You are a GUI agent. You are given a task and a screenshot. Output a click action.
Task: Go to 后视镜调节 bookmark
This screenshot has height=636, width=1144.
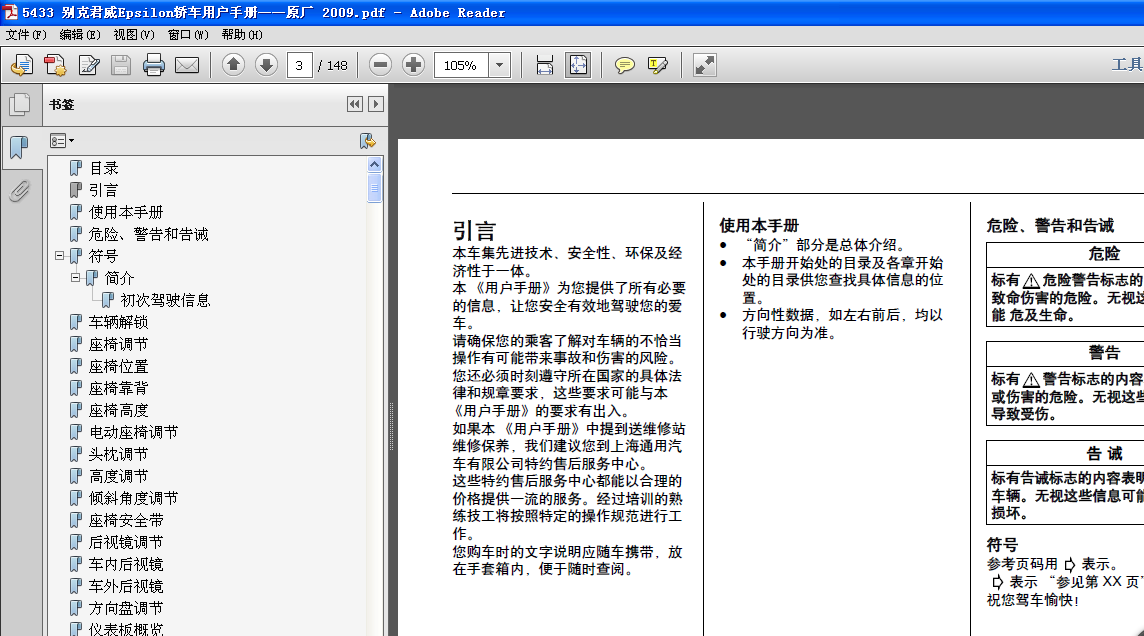coord(126,542)
